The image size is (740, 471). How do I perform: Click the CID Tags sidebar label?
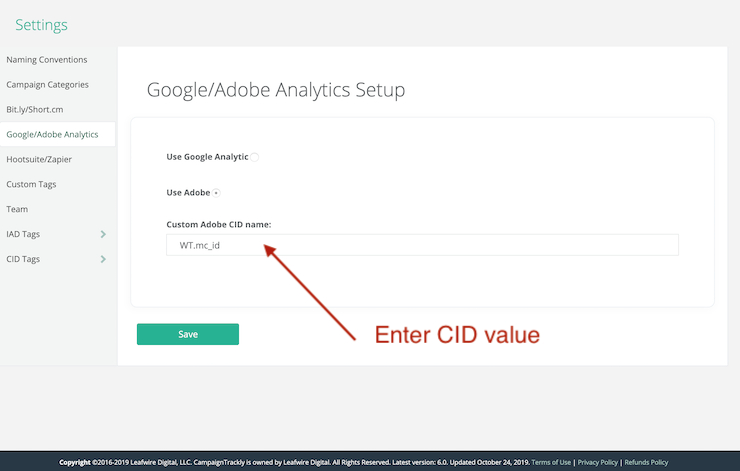pyautogui.click(x=23, y=259)
